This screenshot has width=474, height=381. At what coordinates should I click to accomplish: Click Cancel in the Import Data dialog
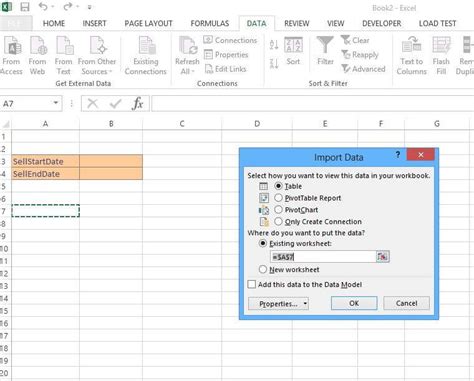coord(406,303)
